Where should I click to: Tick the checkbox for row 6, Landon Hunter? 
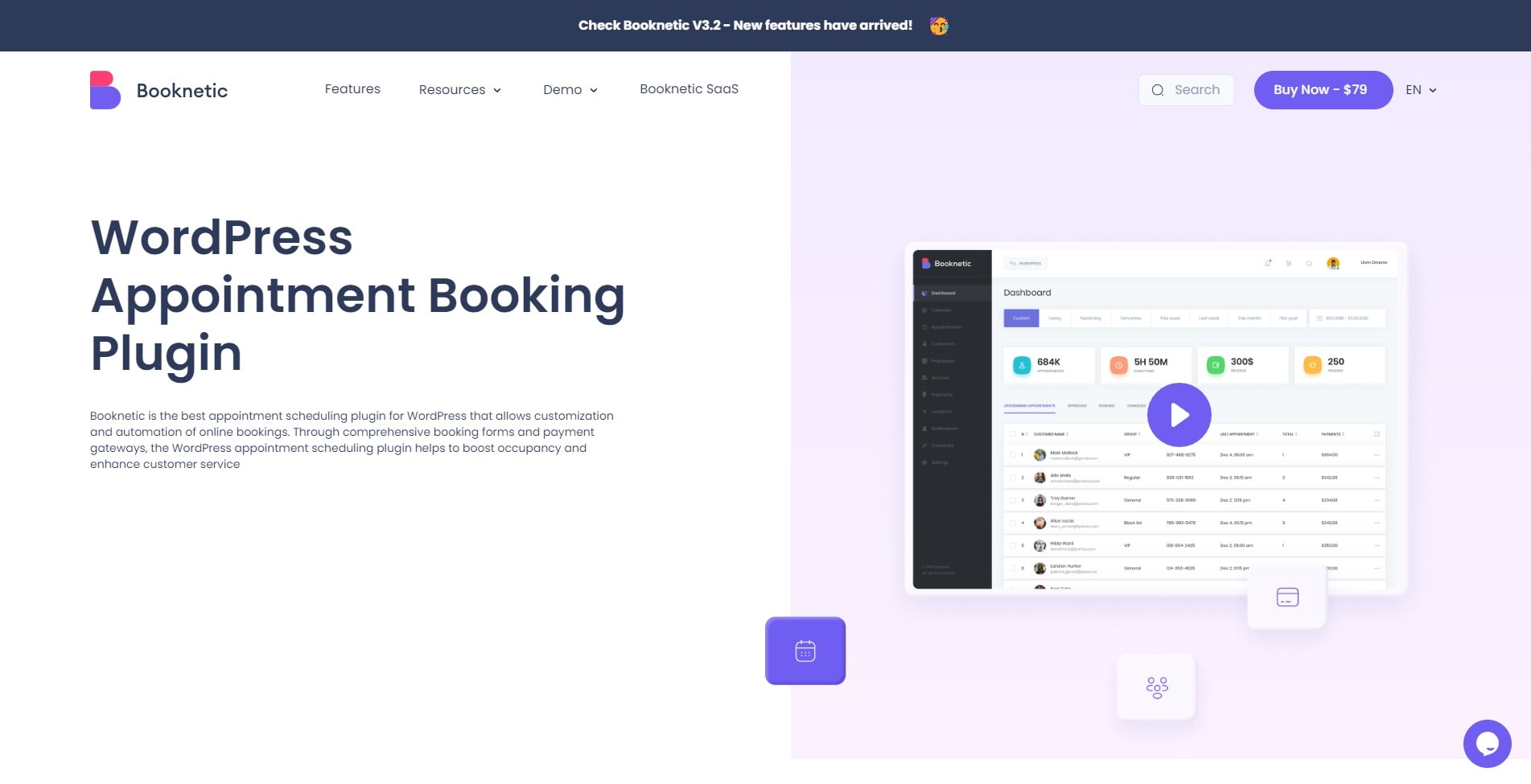coord(1012,568)
